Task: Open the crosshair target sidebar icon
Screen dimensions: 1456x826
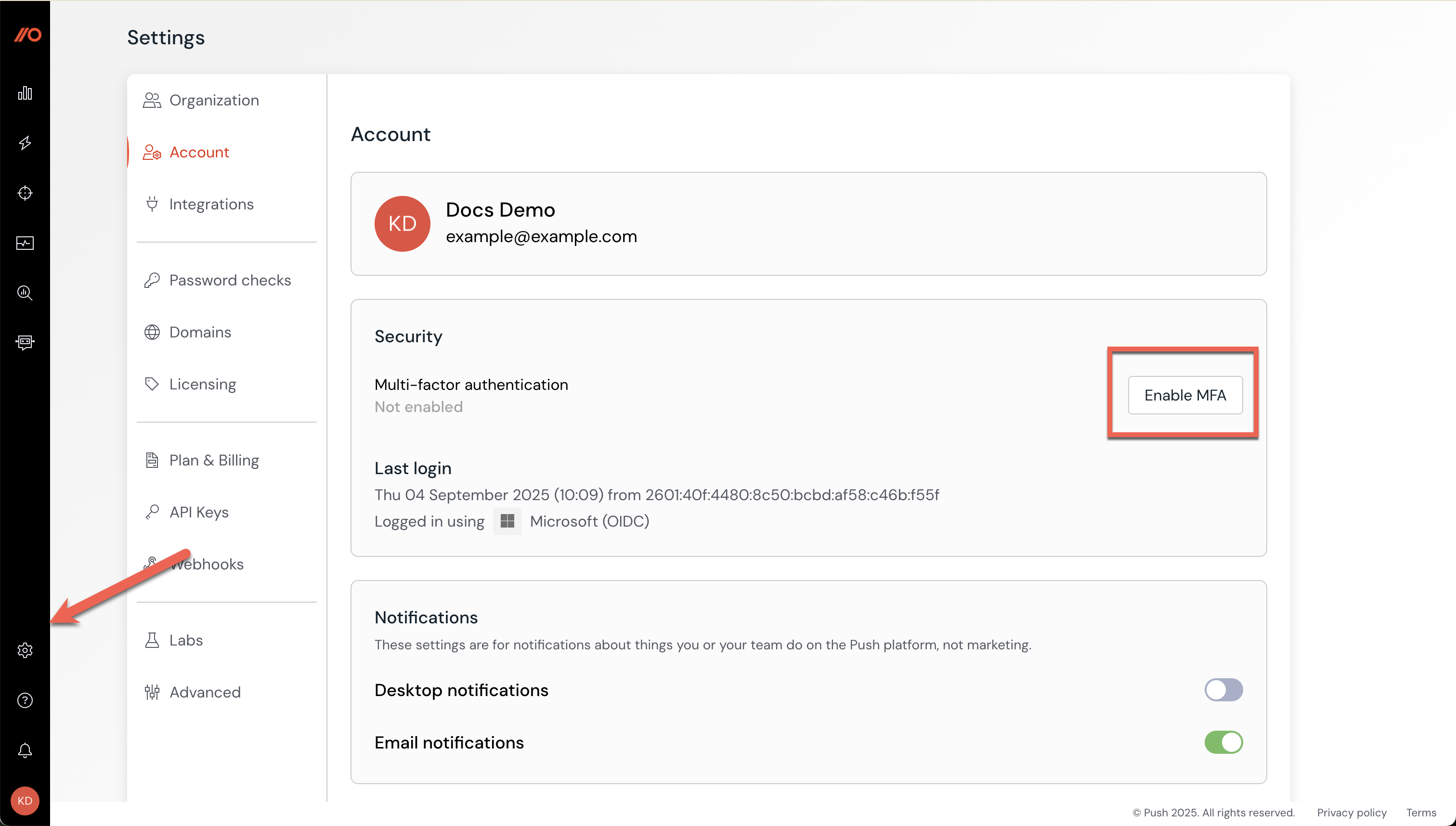Action: (25, 193)
